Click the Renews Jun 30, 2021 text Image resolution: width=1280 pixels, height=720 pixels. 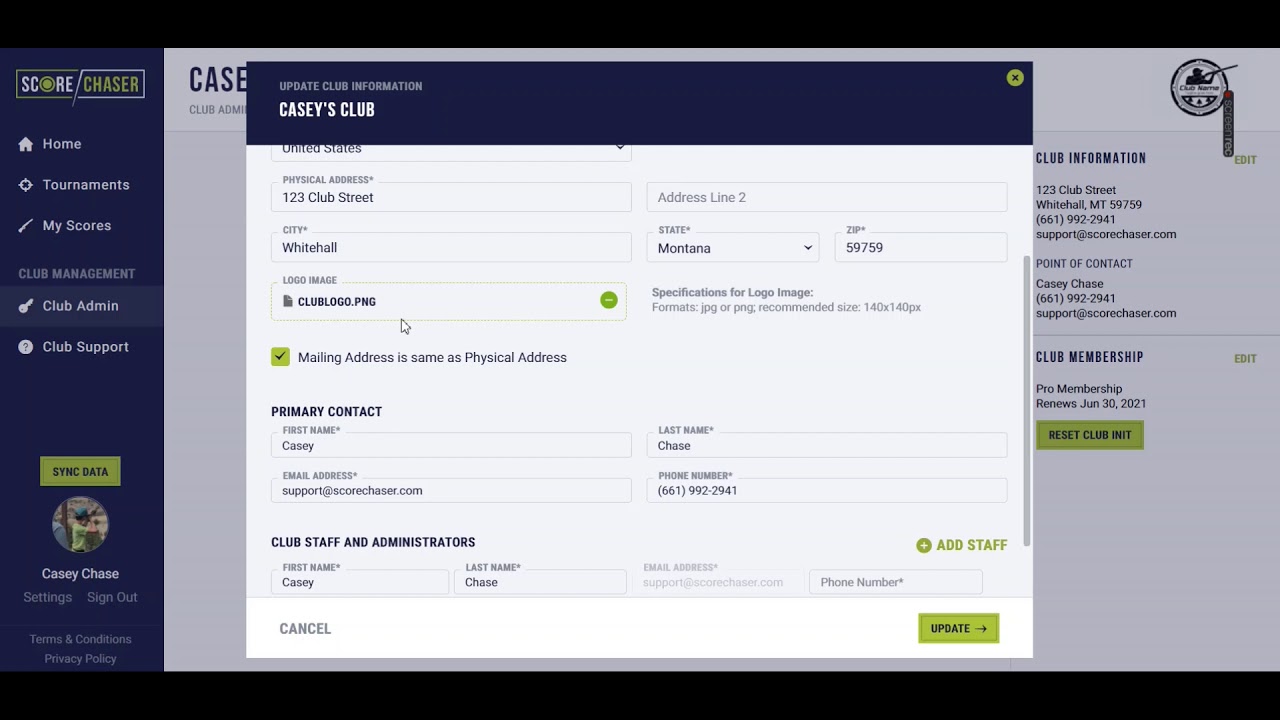click(x=1091, y=404)
